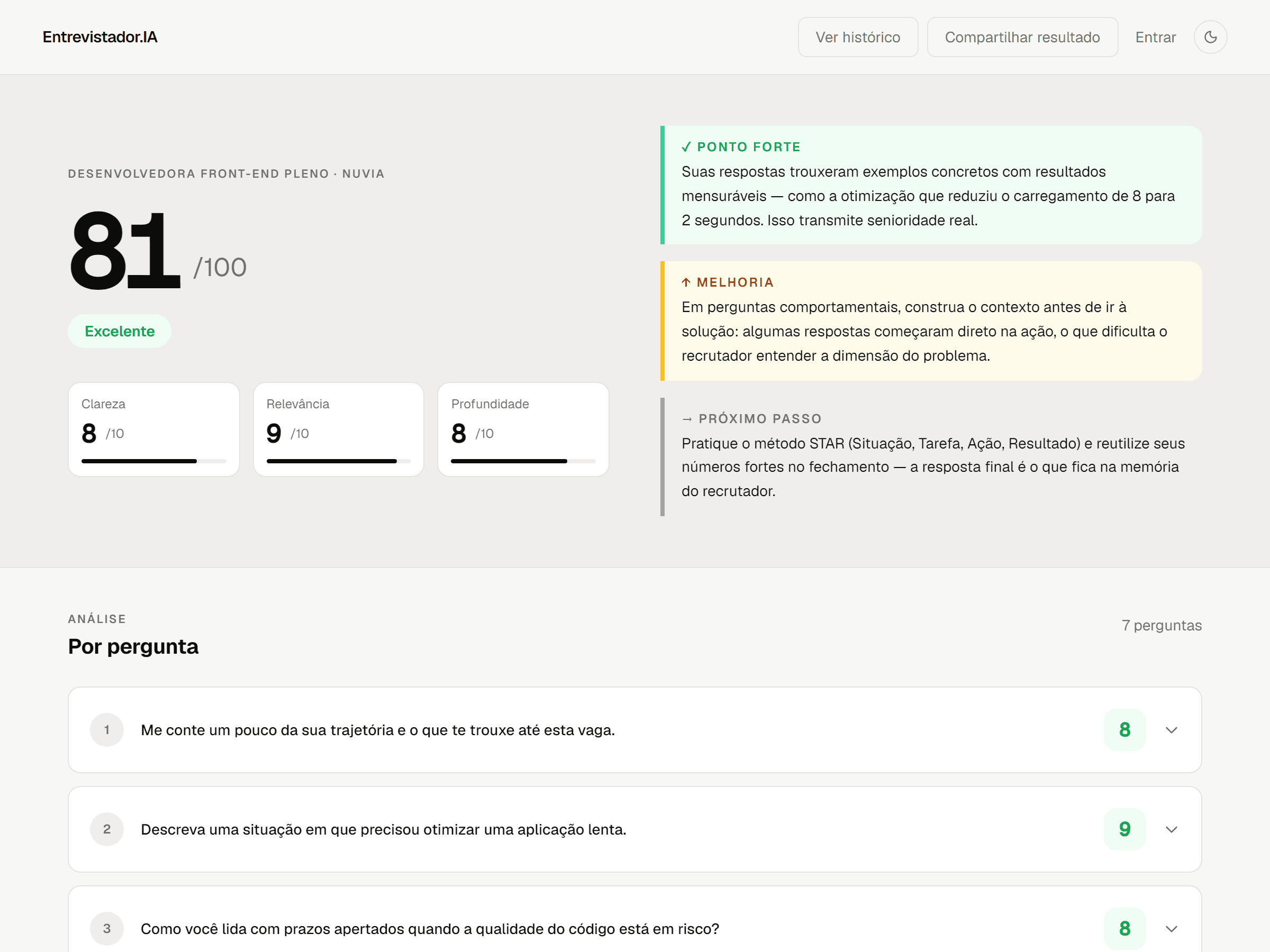This screenshot has width=1270, height=952.
Task: Click number 2 circle badge
Action: [107, 829]
